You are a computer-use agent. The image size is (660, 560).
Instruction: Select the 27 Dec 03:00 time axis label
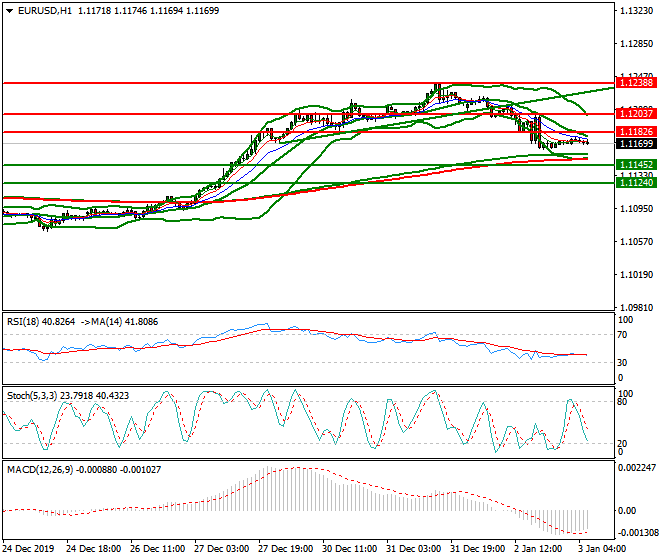tap(221, 549)
